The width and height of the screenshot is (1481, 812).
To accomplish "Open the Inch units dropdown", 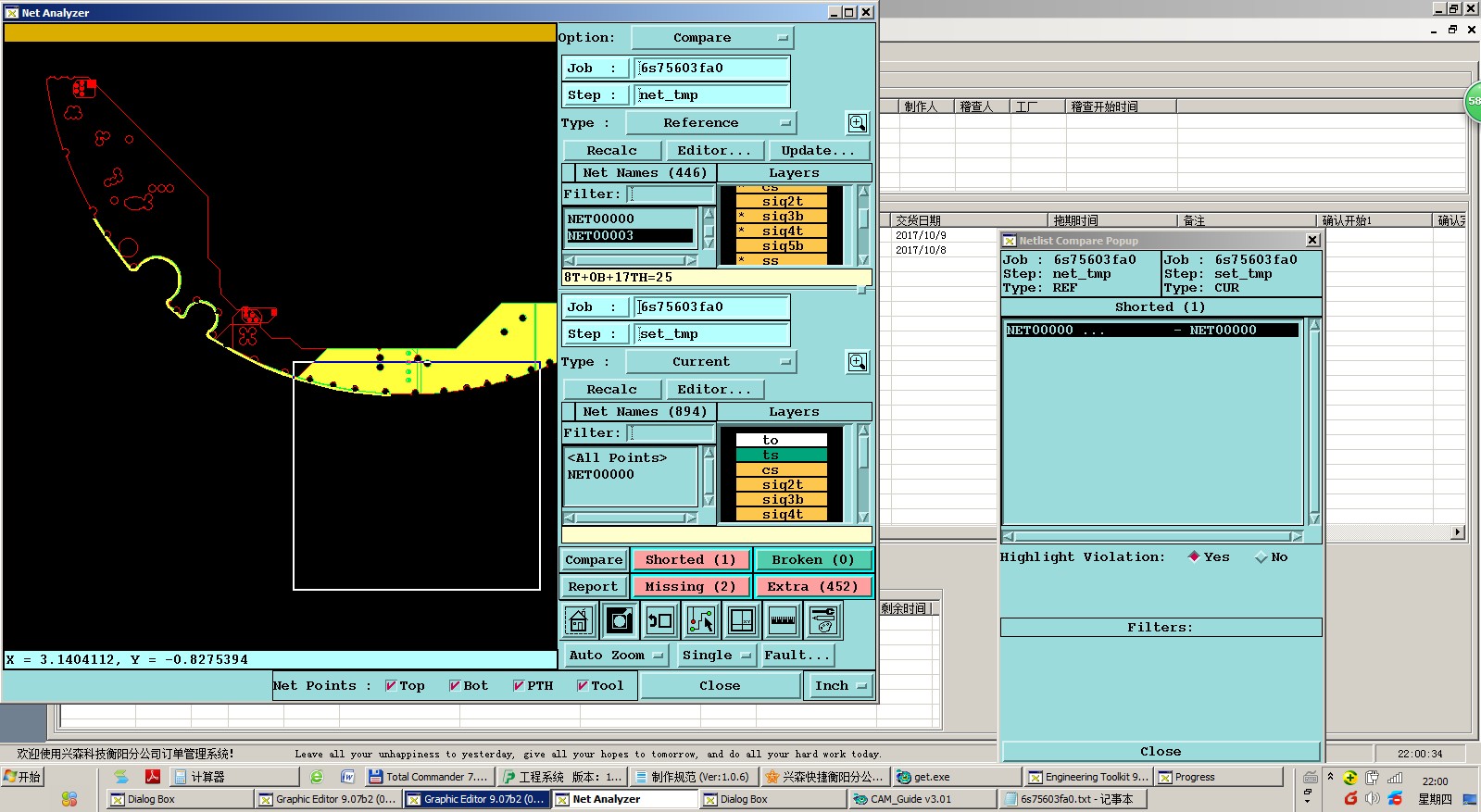I will [840, 686].
